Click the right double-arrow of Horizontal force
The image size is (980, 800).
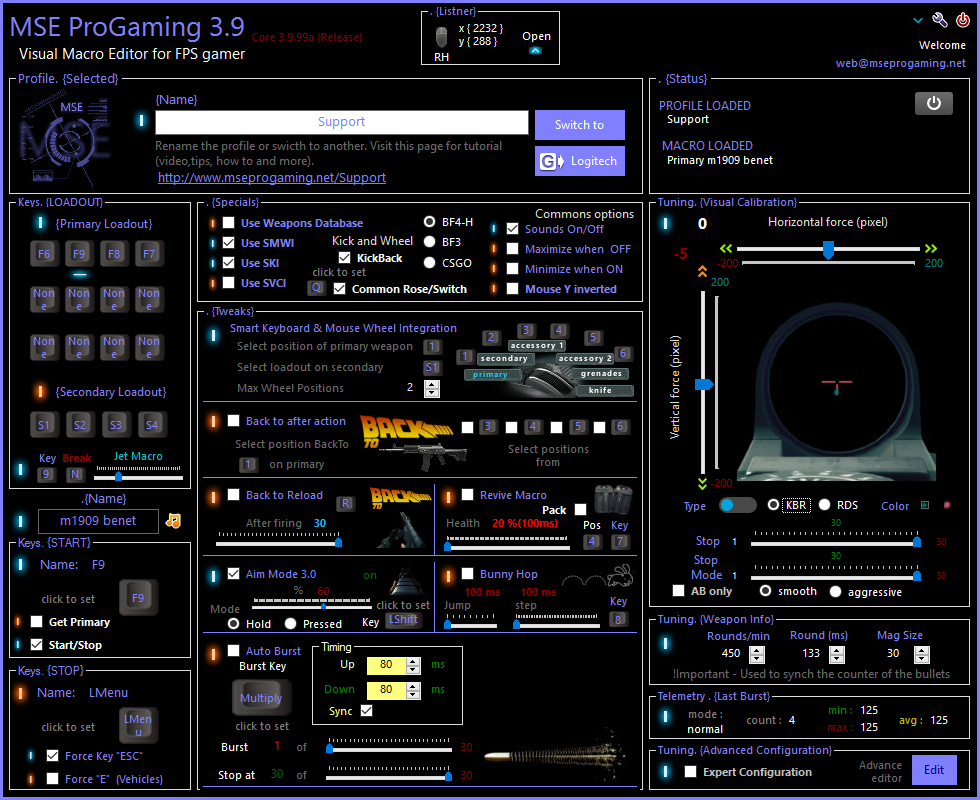(x=931, y=248)
